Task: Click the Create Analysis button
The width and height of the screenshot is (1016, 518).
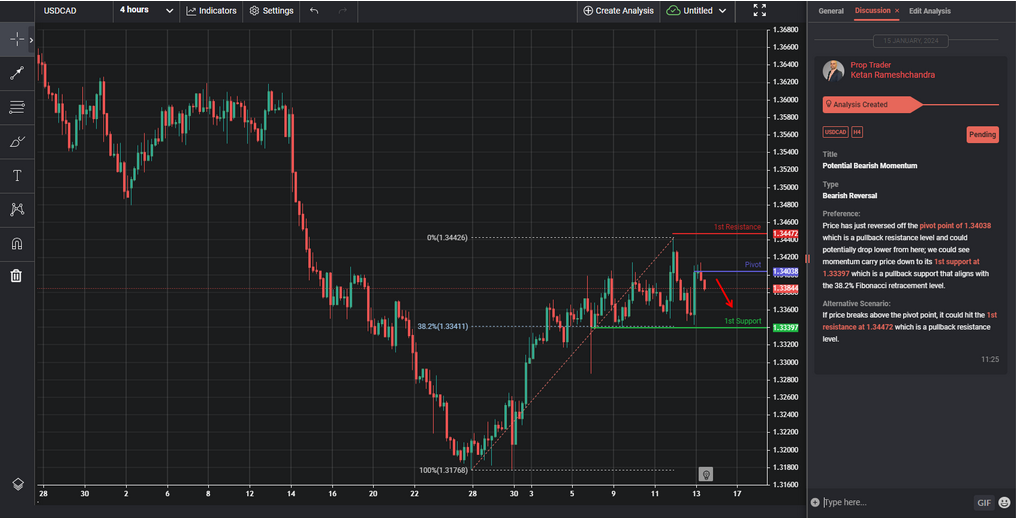Action: [618, 10]
